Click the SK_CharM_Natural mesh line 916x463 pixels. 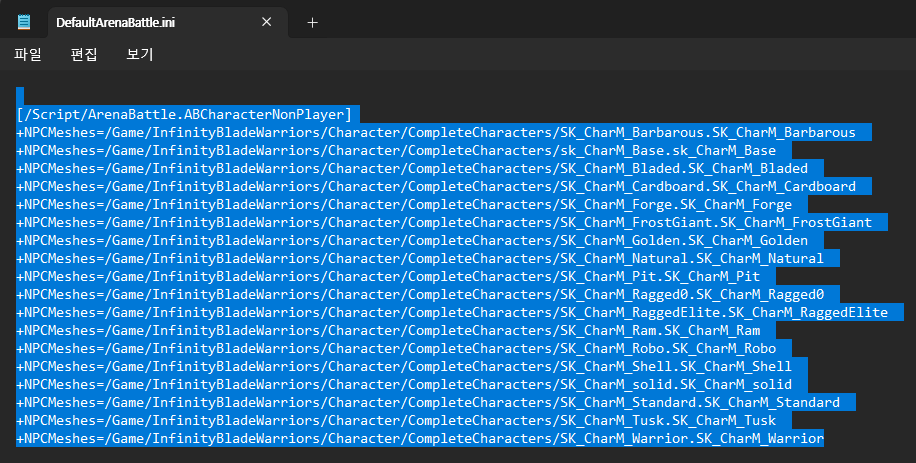[420, 259]
